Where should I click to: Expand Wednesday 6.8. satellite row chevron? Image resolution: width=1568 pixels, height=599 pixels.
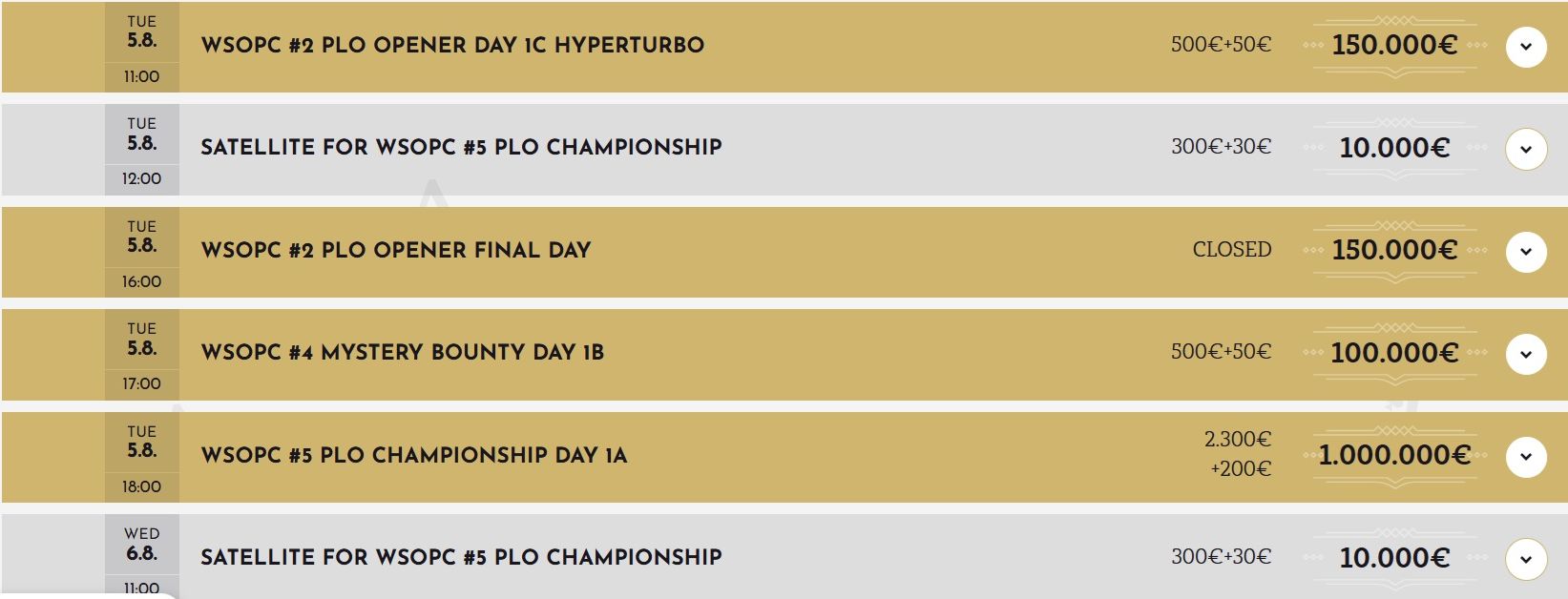point(1525,559)
